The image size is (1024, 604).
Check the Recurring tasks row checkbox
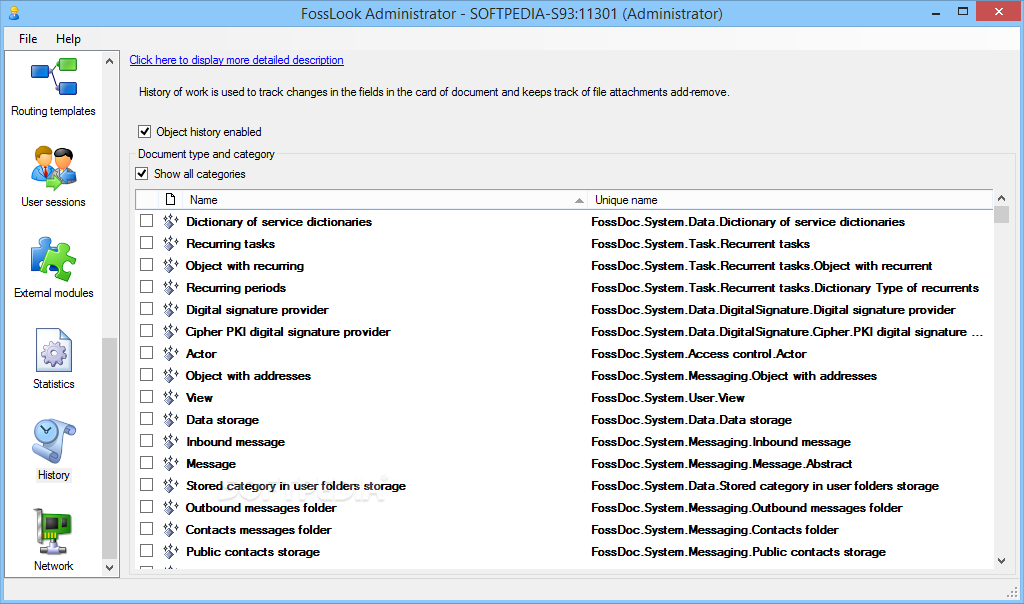tap(147, 244)
